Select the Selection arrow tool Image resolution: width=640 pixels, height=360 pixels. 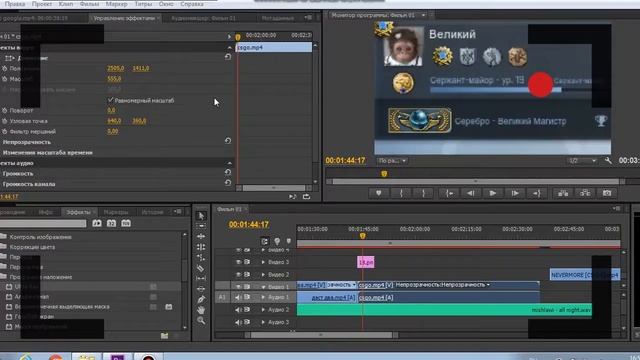point(201,215)
